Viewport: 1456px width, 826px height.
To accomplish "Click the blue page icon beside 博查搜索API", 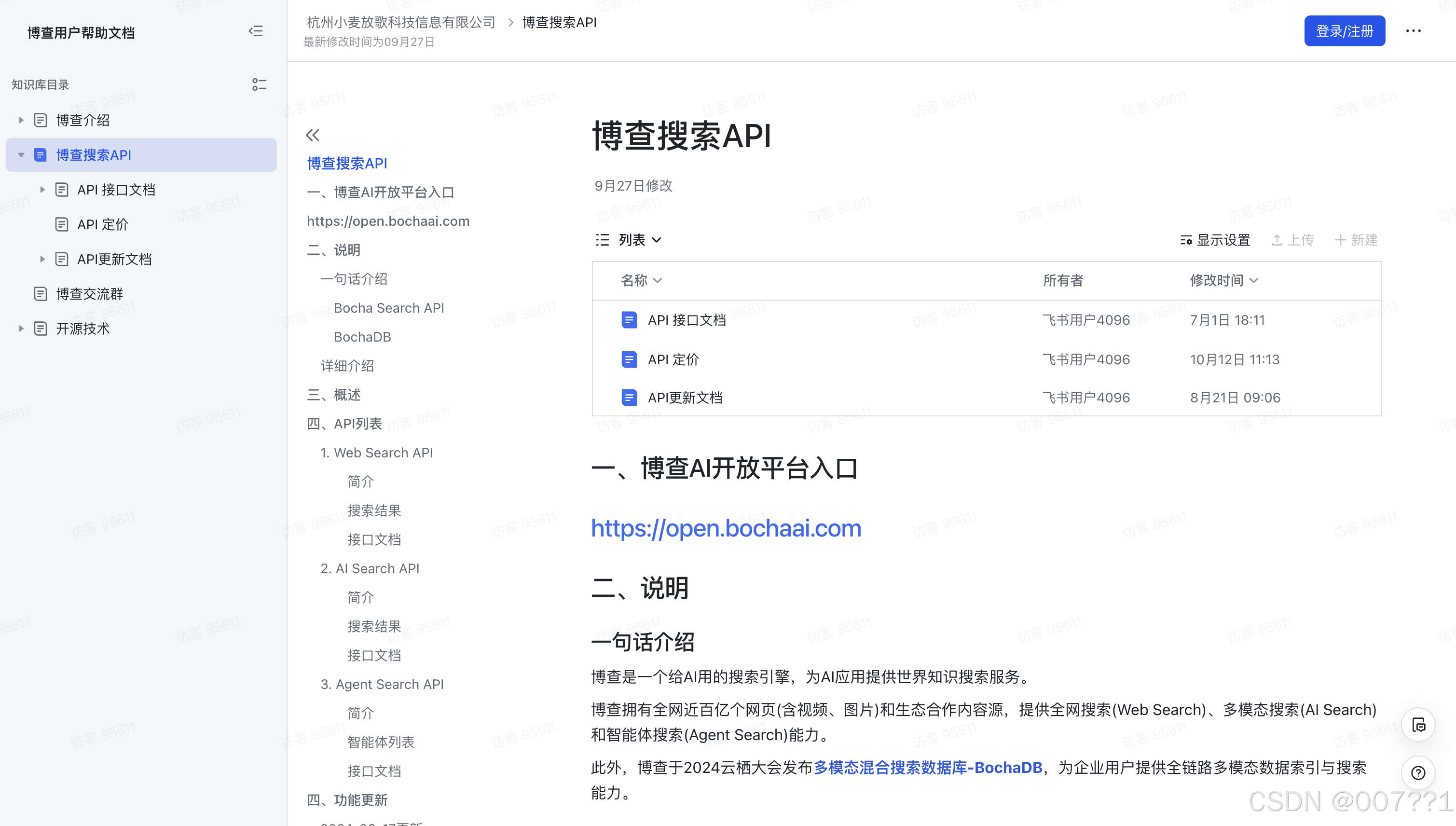I will 40,155.
